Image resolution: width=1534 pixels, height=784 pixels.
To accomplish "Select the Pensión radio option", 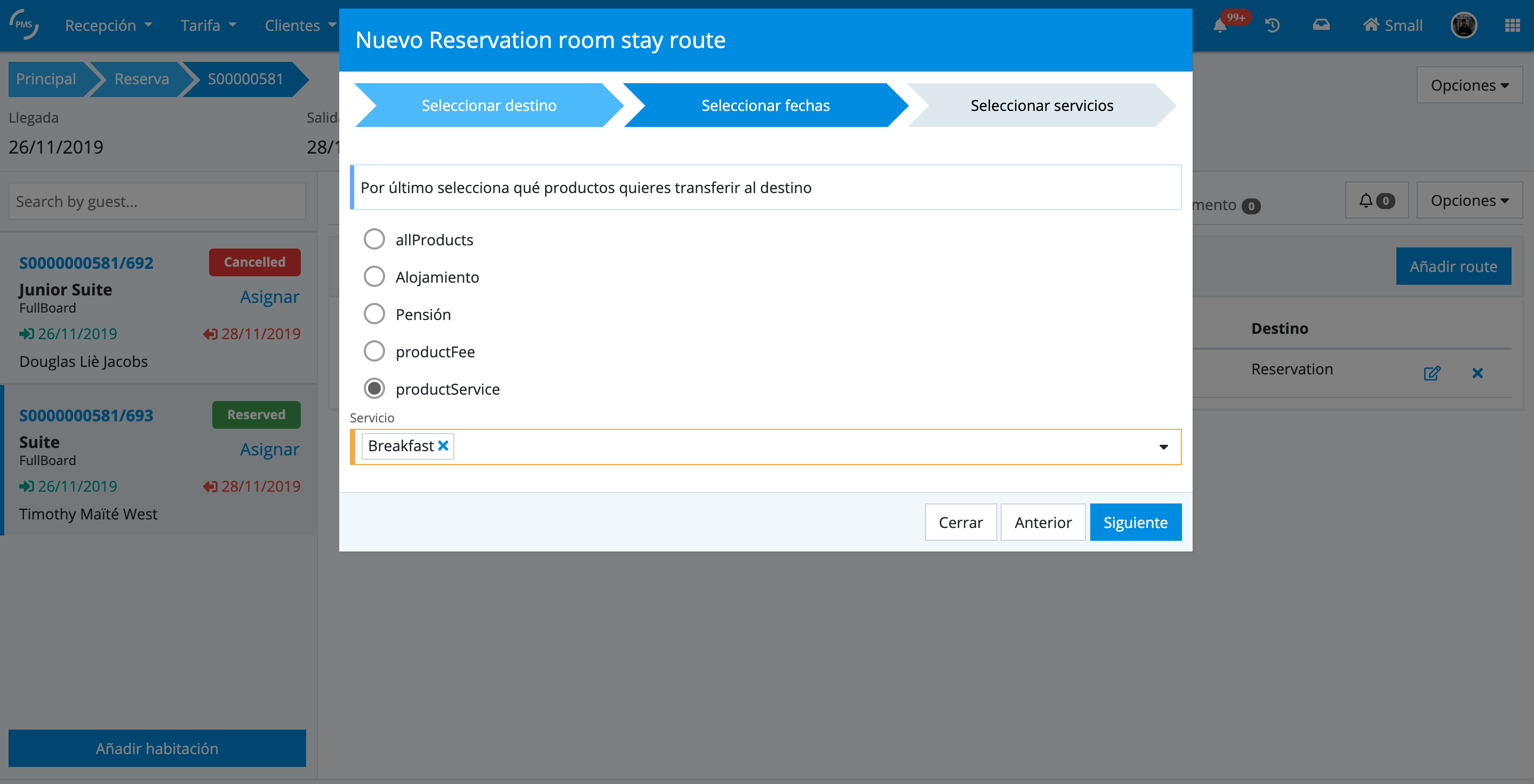I will click(x=374, y=314).
